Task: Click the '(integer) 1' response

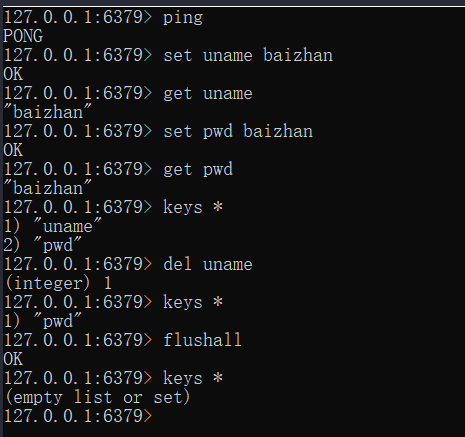Action: pos(58,283)
